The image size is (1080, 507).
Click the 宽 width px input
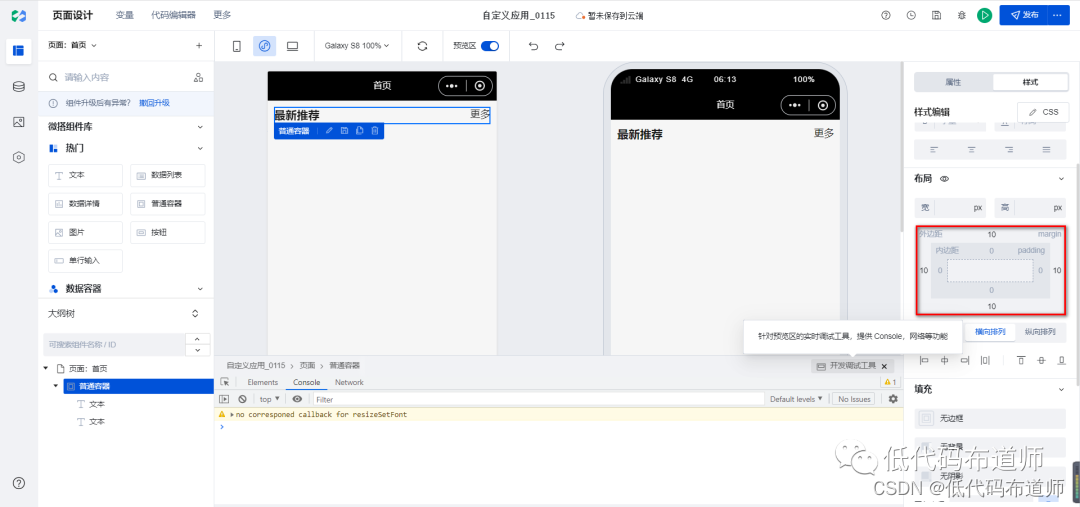[951, 207]
